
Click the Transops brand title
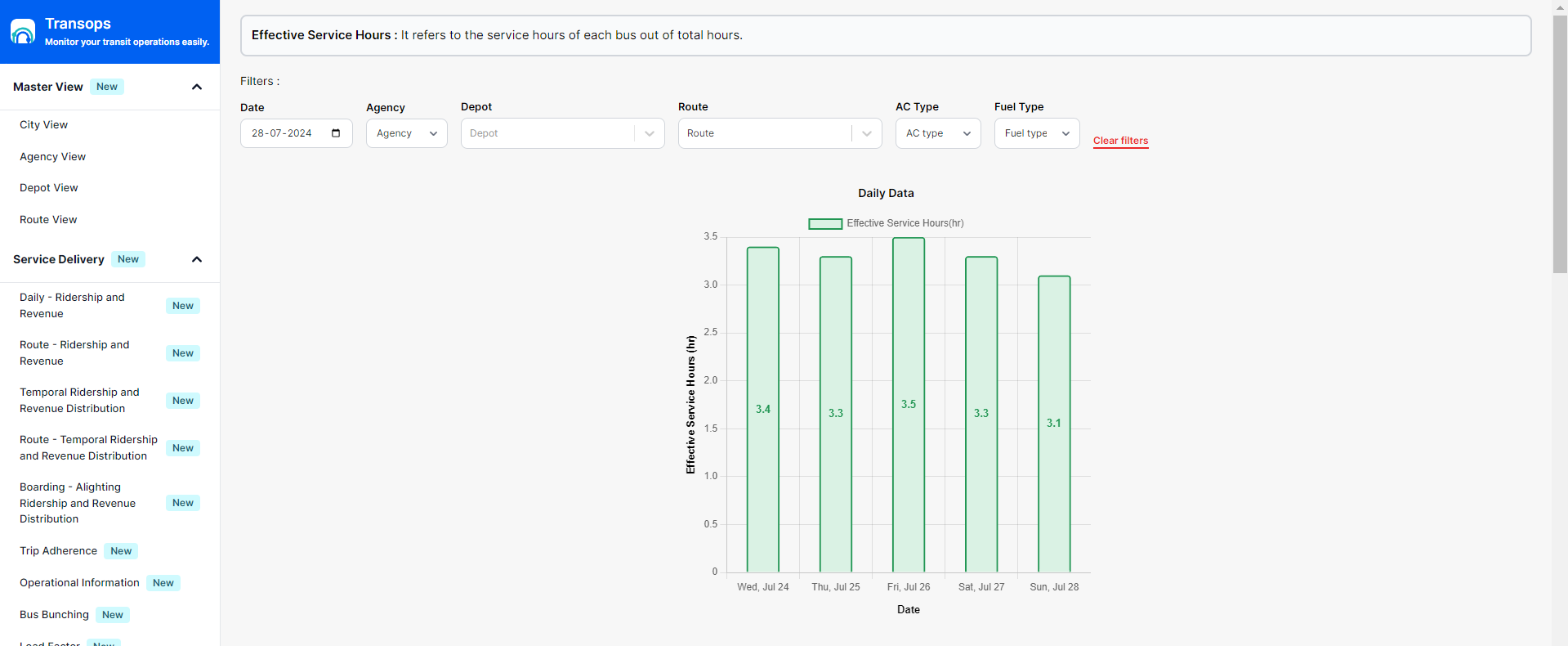(78, 24)
